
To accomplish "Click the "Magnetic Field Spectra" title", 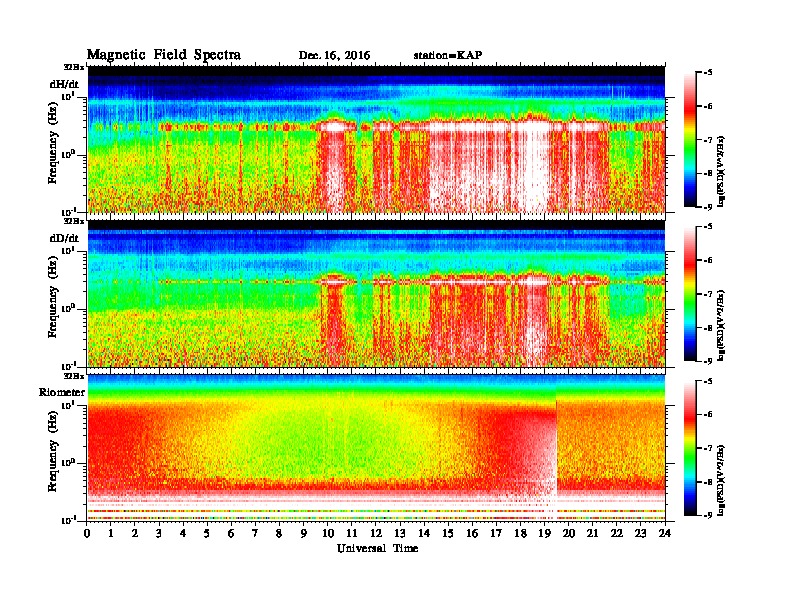I will point(164,55).
